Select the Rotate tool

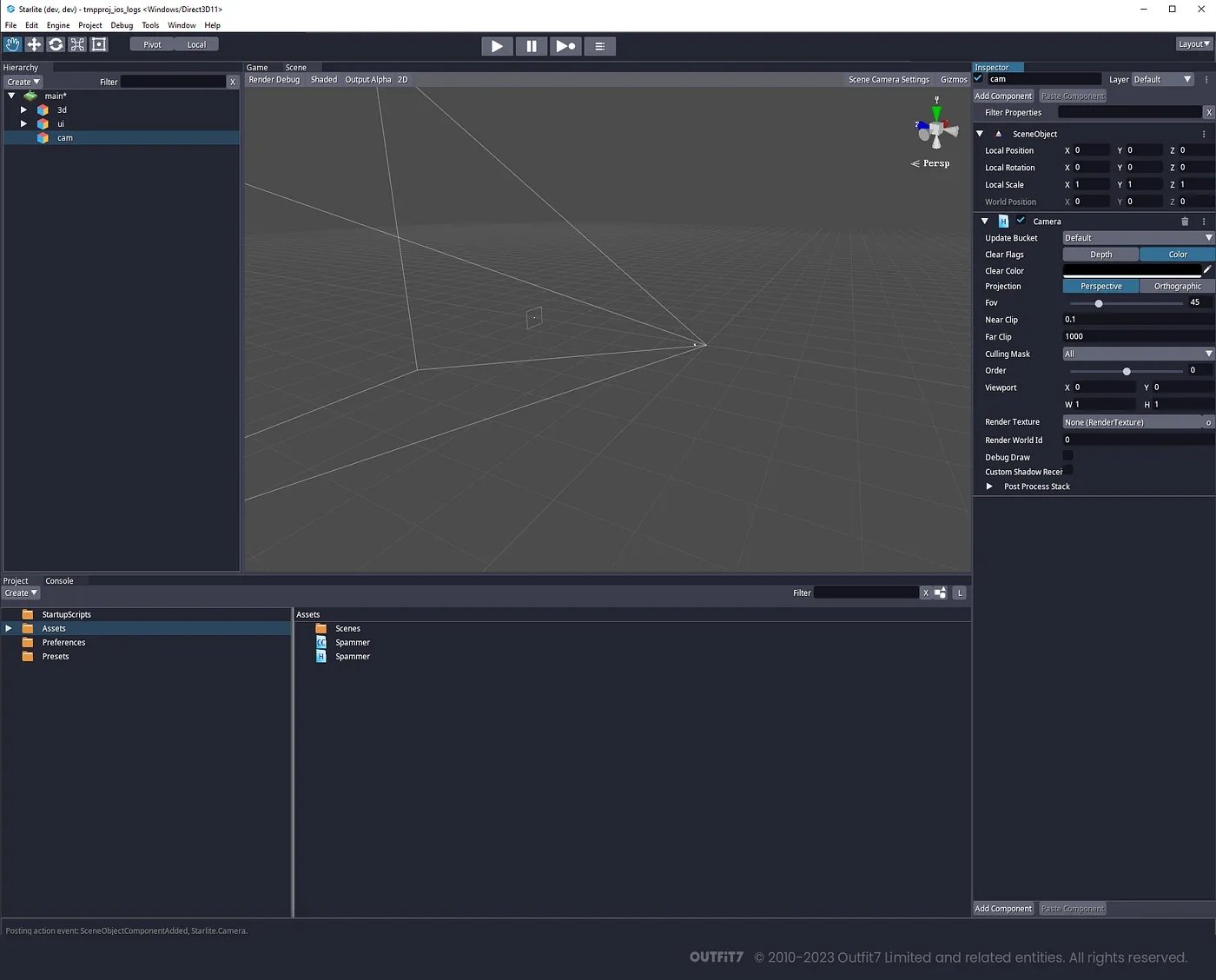pyautogui.click(x=56, y=44)
